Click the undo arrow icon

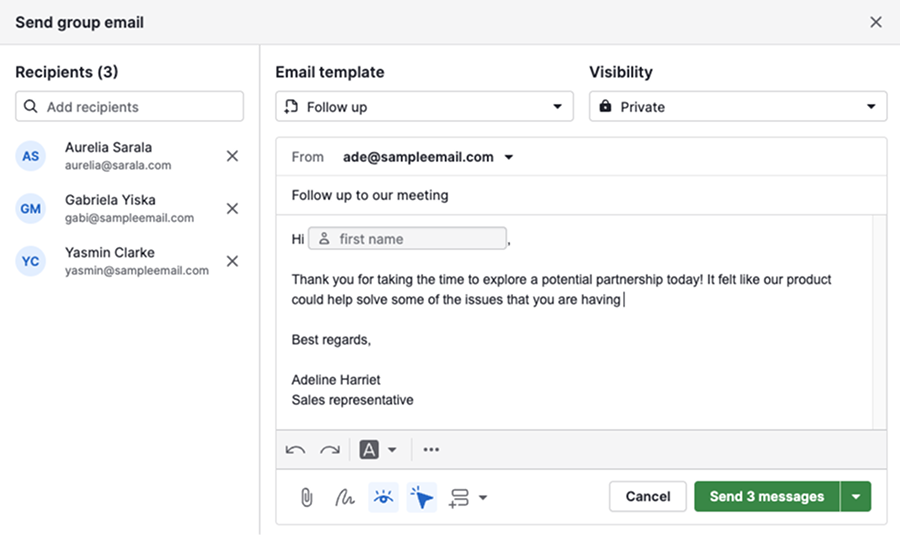pyautogui.click(x=295, y=450)
